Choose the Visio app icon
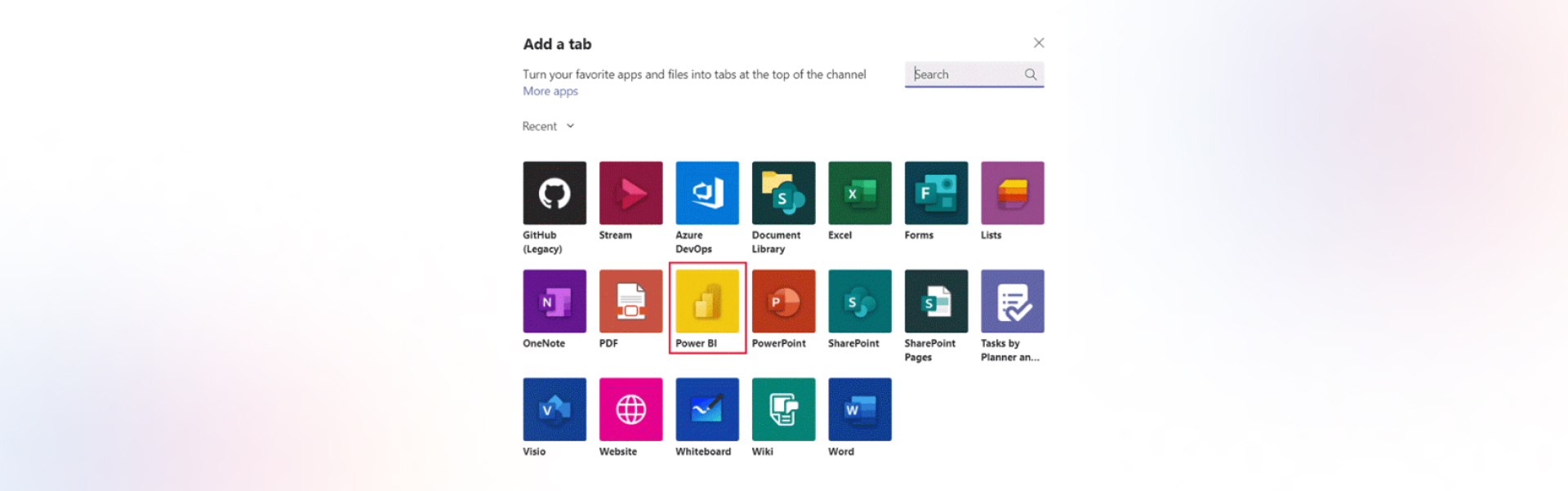This screenshot has width=1568, height=491. click(x=555, y=409)
